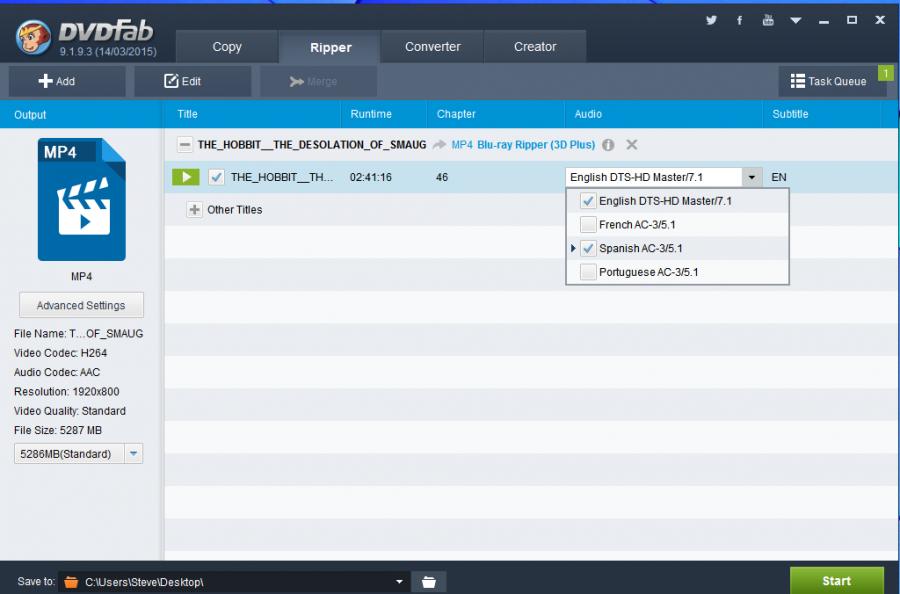Click the Save to path field
Image resolution: width=900 pixels, height=594 pixels.
[x=235, y=582]
